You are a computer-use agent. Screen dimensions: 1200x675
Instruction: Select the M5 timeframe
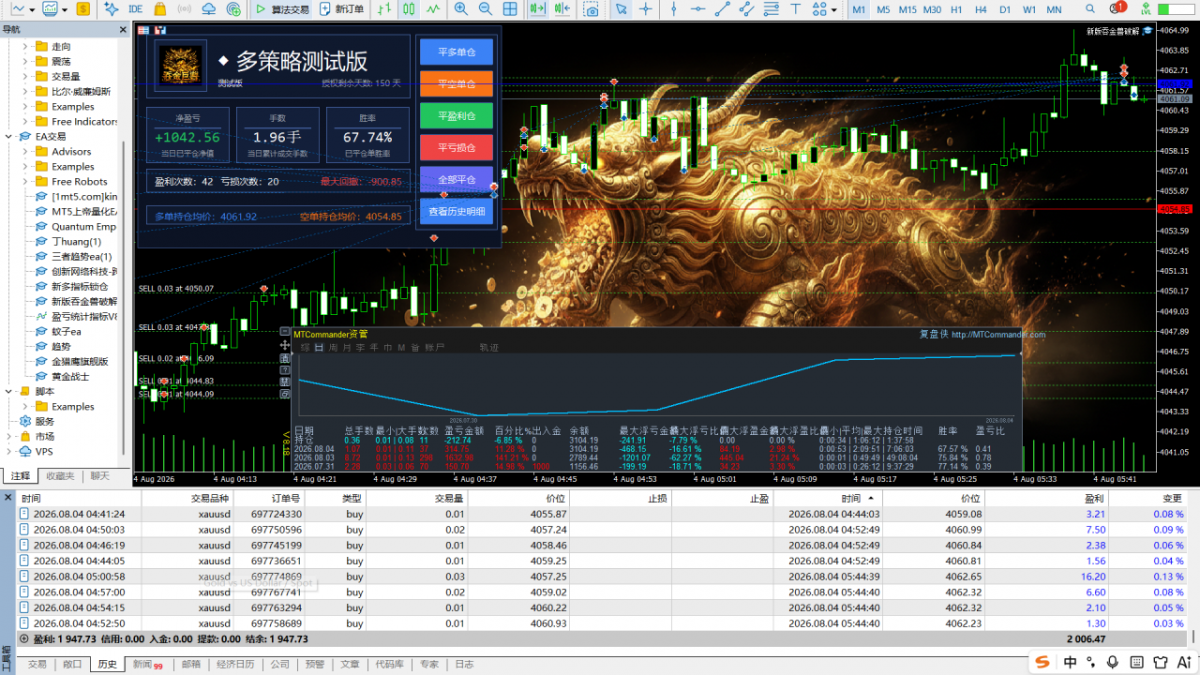884,9
